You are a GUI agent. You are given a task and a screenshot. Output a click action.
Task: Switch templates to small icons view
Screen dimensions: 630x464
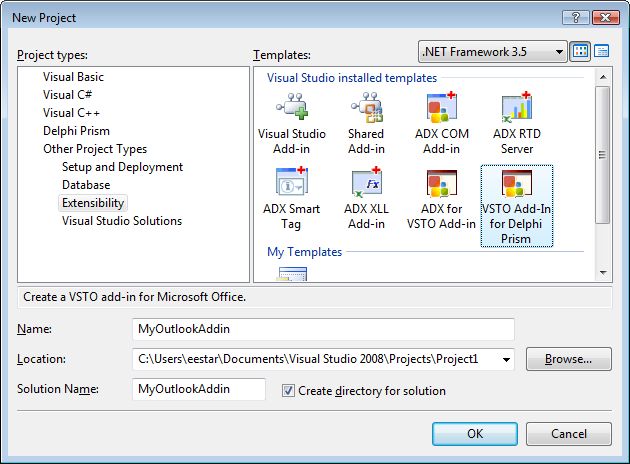601,51
